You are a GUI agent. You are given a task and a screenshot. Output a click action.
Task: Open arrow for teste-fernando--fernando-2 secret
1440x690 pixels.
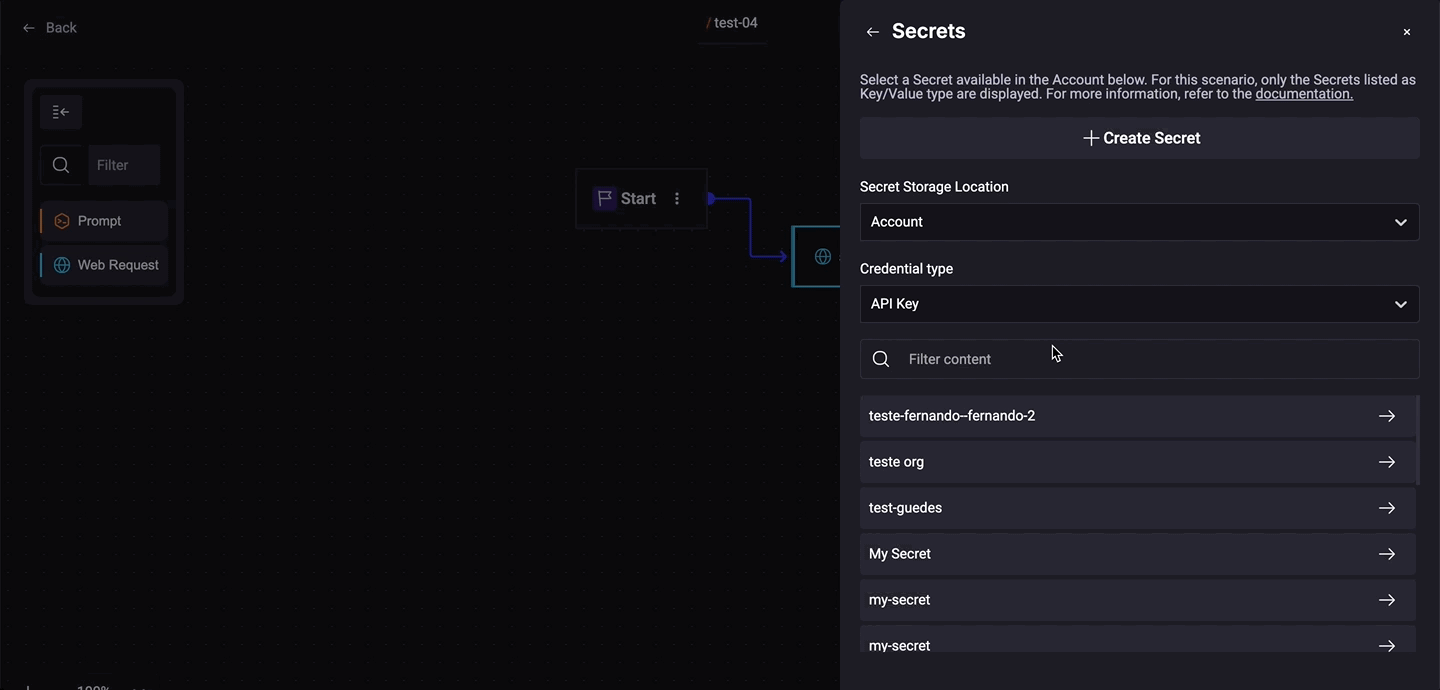coord(1386,416)
